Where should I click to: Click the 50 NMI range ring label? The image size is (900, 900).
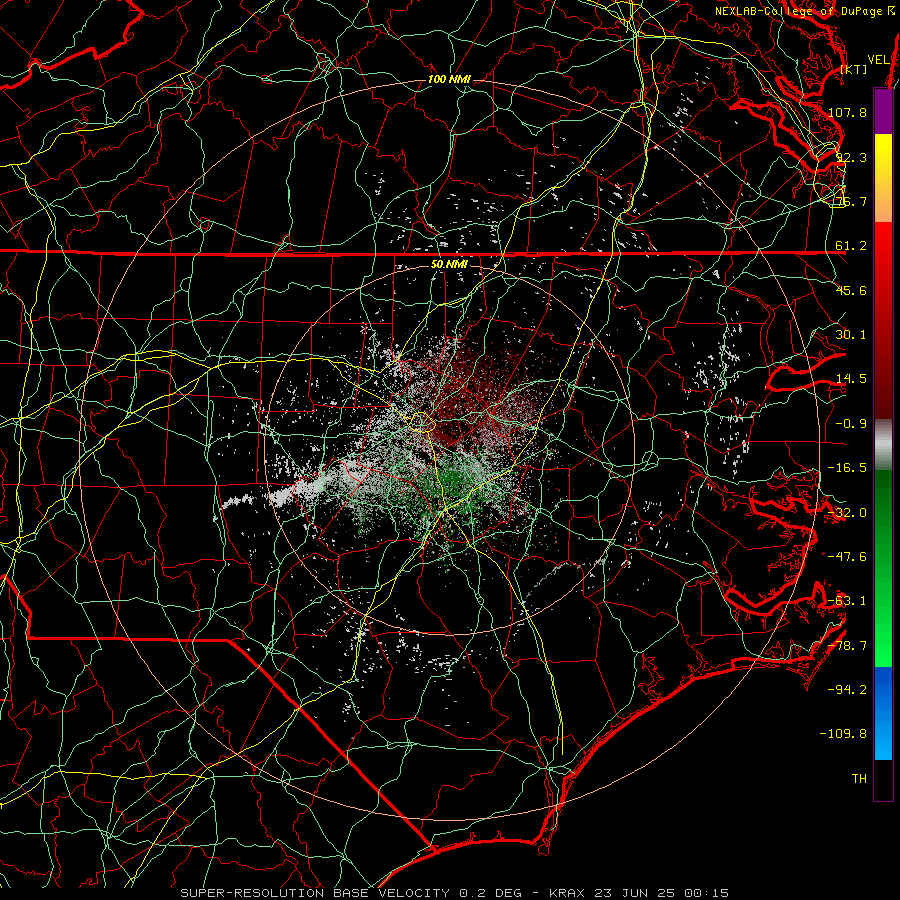click(449, 265)
